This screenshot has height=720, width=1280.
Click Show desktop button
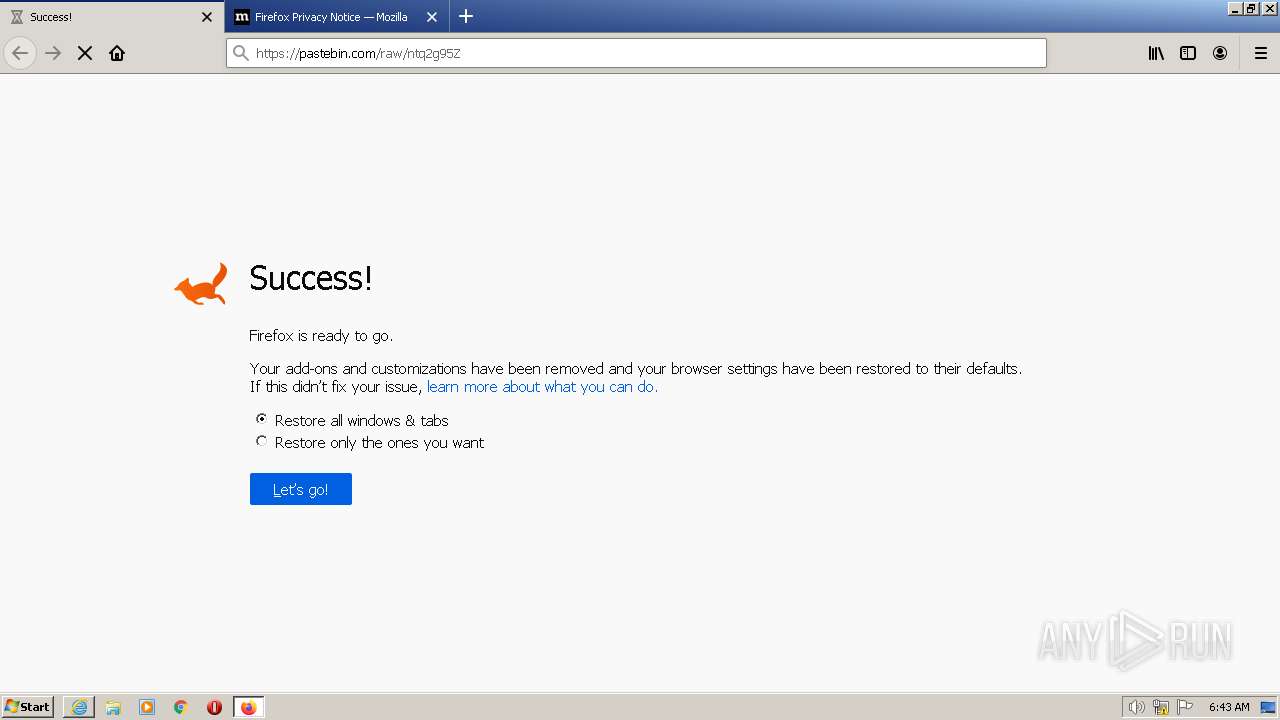1269,707
